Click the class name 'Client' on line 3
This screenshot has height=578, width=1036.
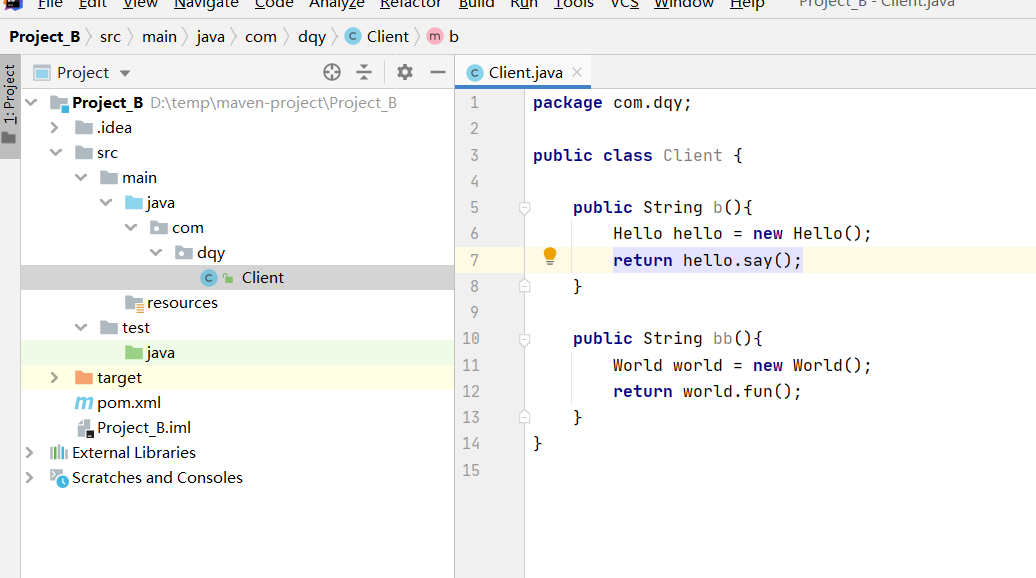[692, 155]
